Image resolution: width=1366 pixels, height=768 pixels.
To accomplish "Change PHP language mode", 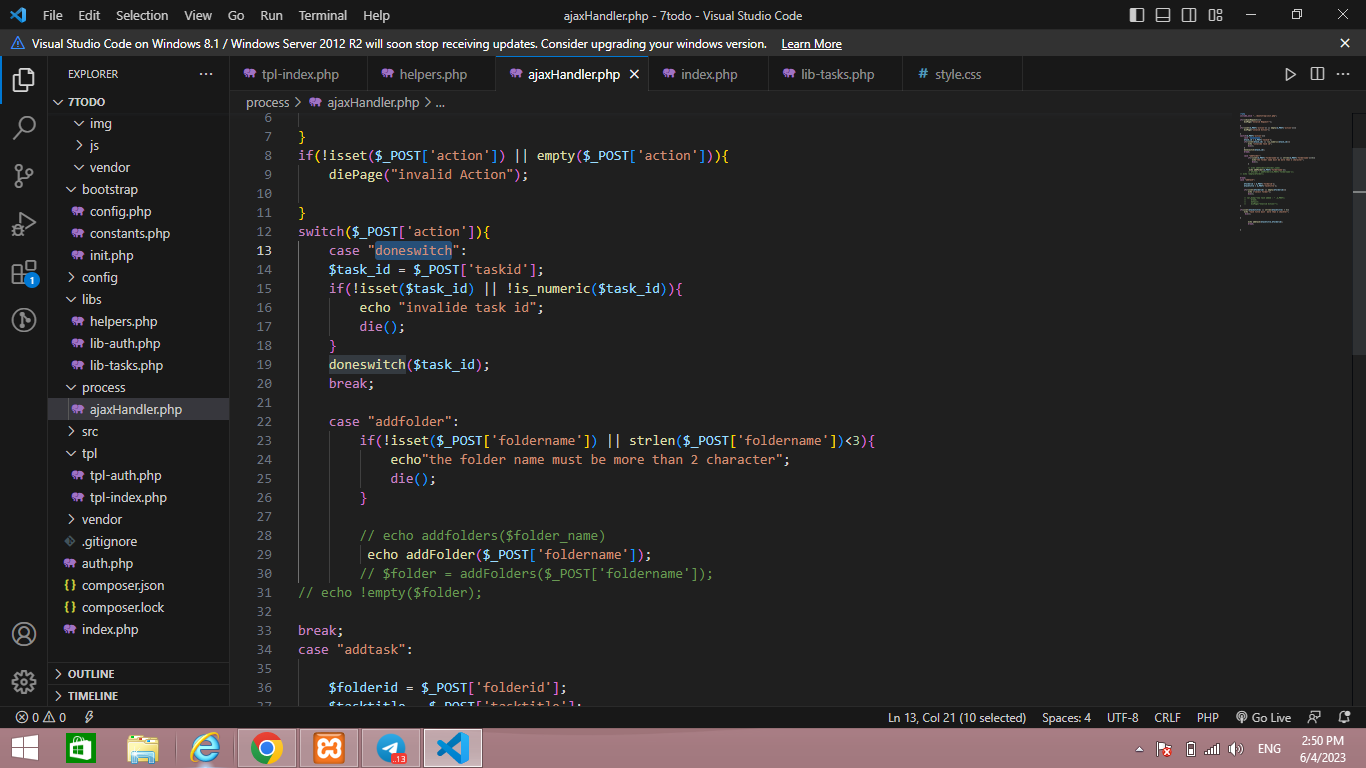I will point(1208,718).
